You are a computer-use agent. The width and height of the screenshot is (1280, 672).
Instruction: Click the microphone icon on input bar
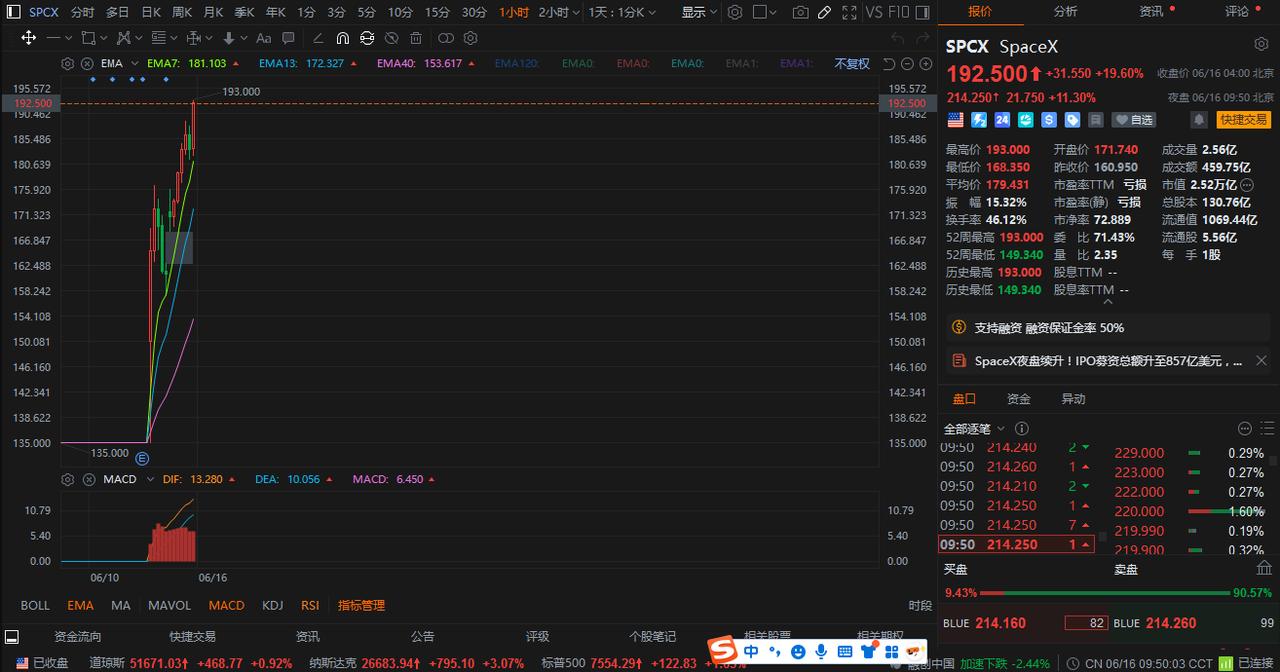tap(821, 651)
